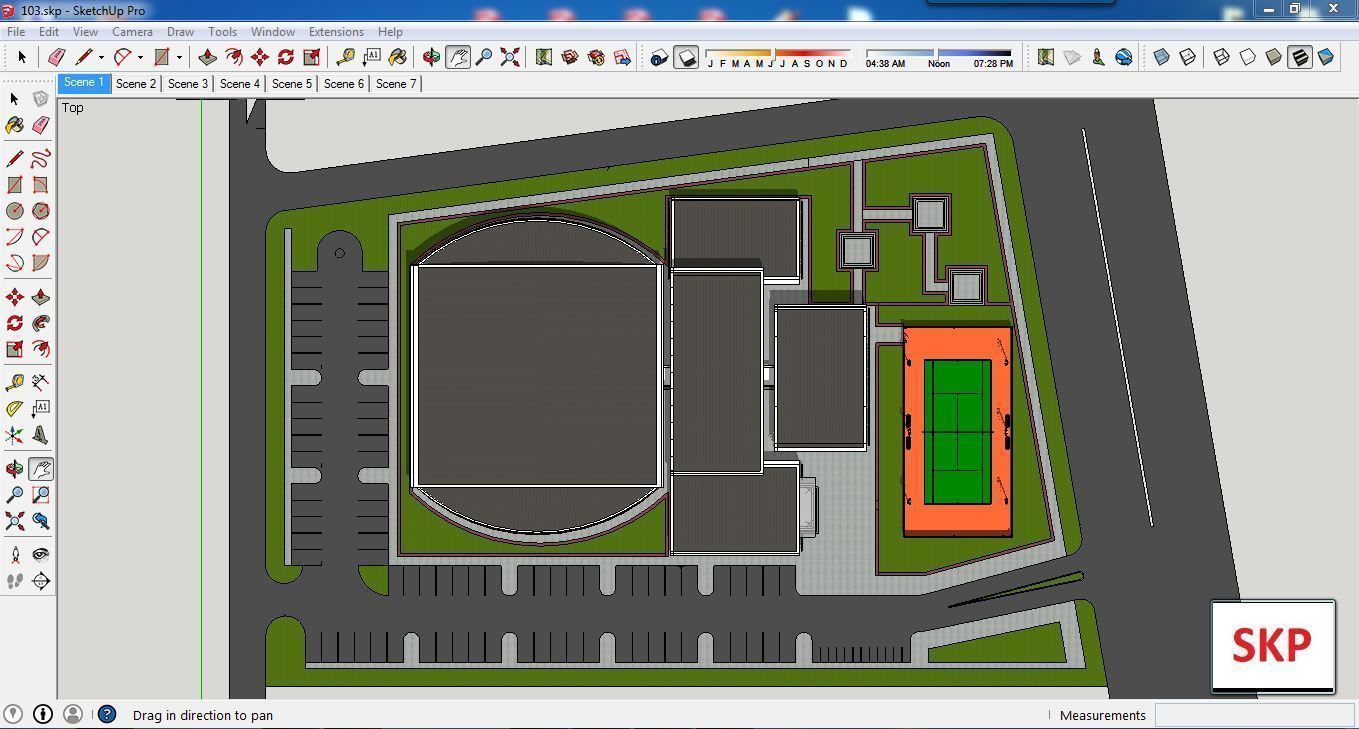Activate the Look Around eye tool
This screenshot has width=1359, height=729.
pos(41,555)
